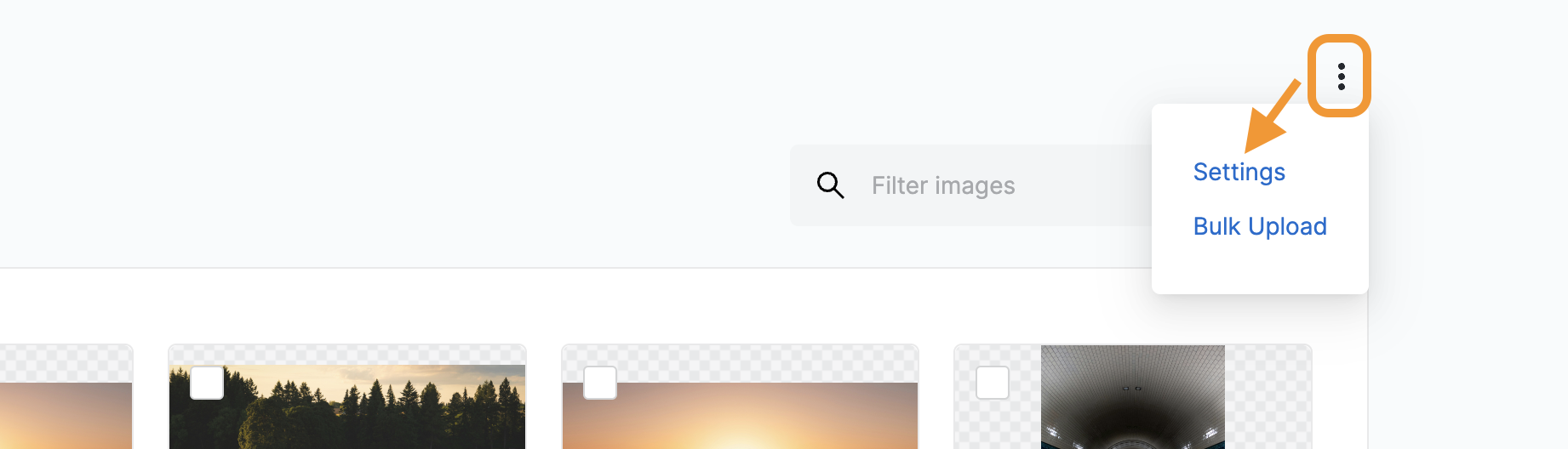Focus the Filter images search field
This screenshot has height=449, width=1568.
coord(970,185)
